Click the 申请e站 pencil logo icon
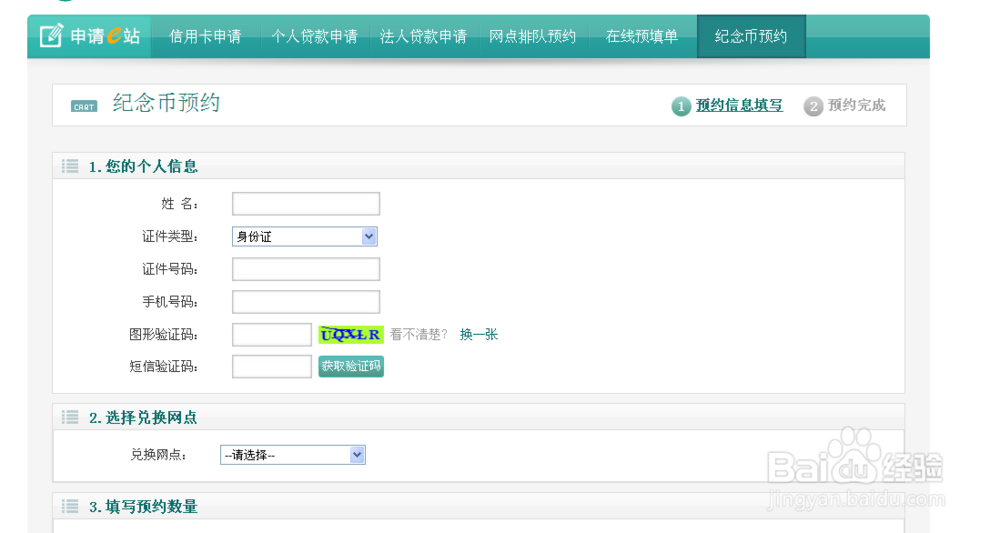The height and width of the screenshot is (533, 1000). click(51, 36)
